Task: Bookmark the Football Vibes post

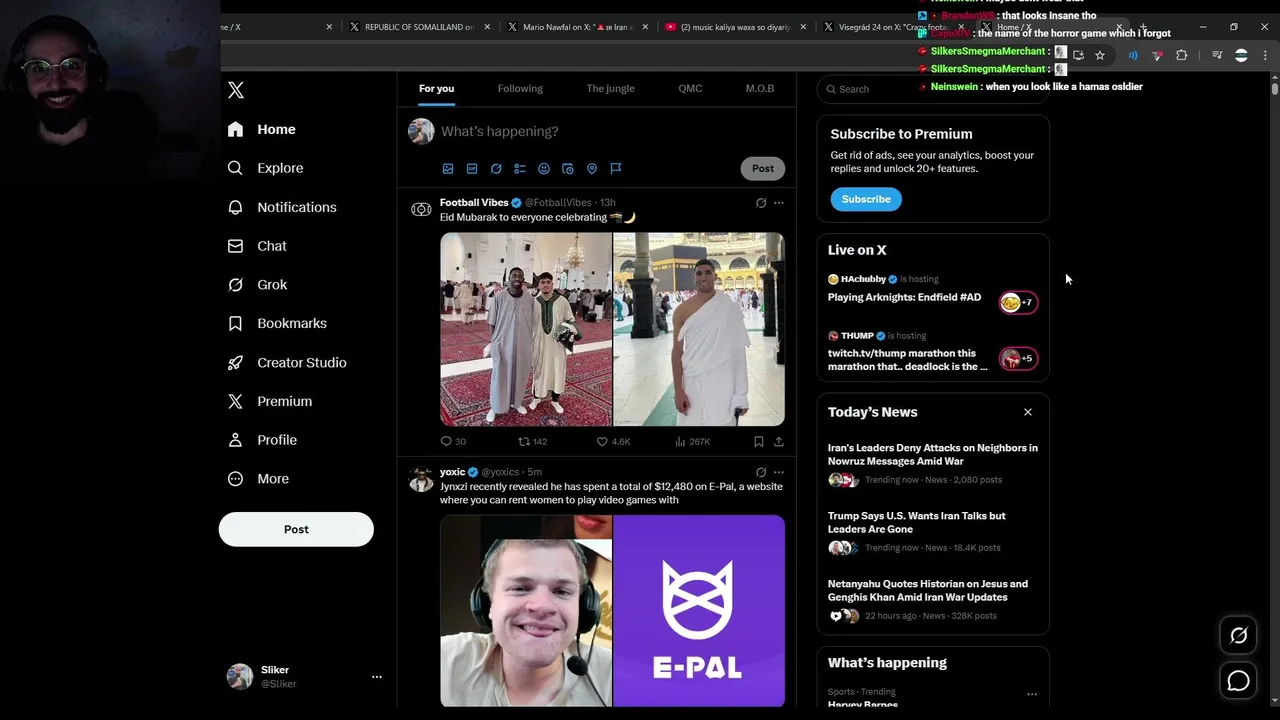Action: click(x=759, y=442)
